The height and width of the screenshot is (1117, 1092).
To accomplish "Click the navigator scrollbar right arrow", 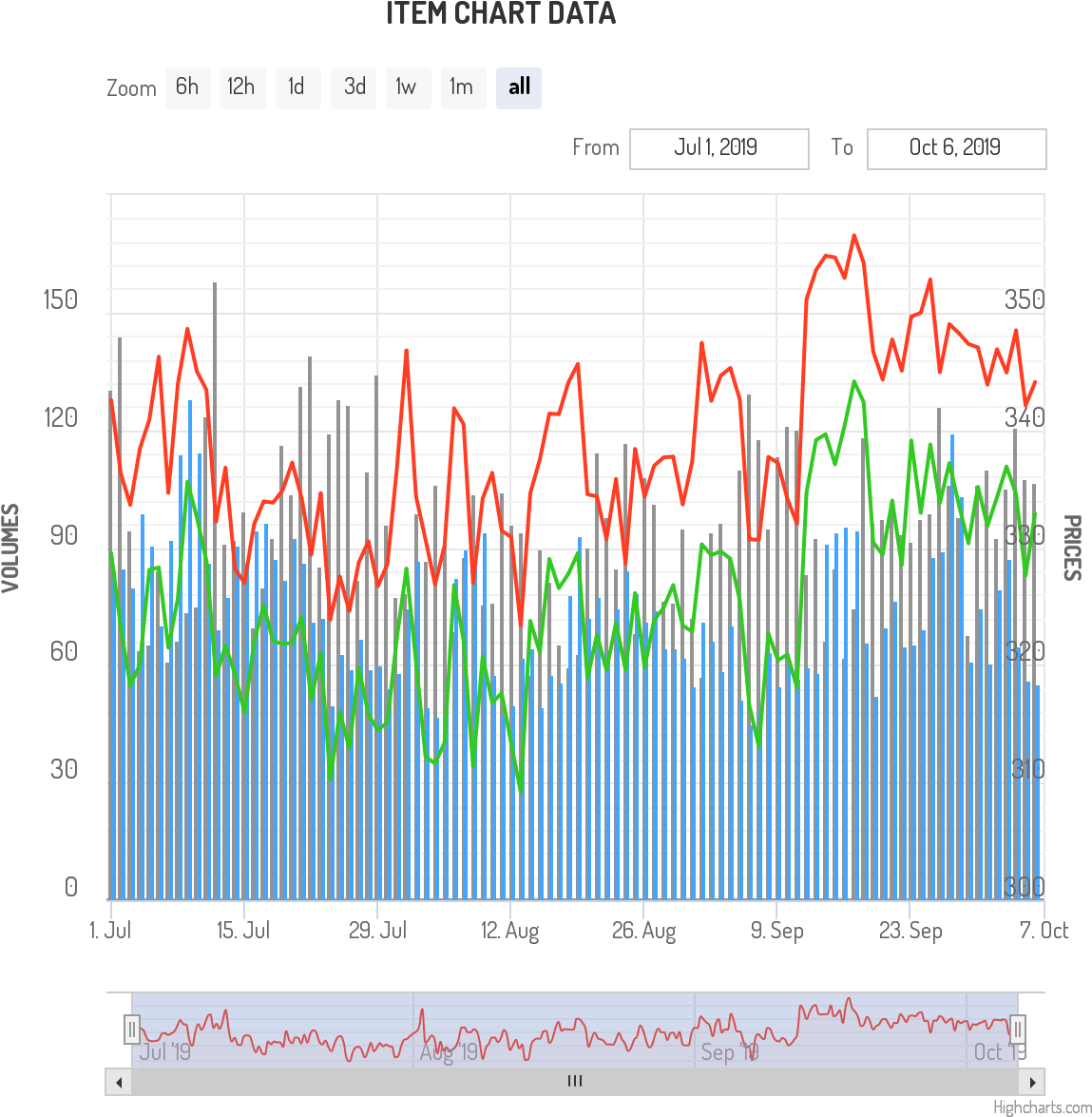I will 1031,1082.
